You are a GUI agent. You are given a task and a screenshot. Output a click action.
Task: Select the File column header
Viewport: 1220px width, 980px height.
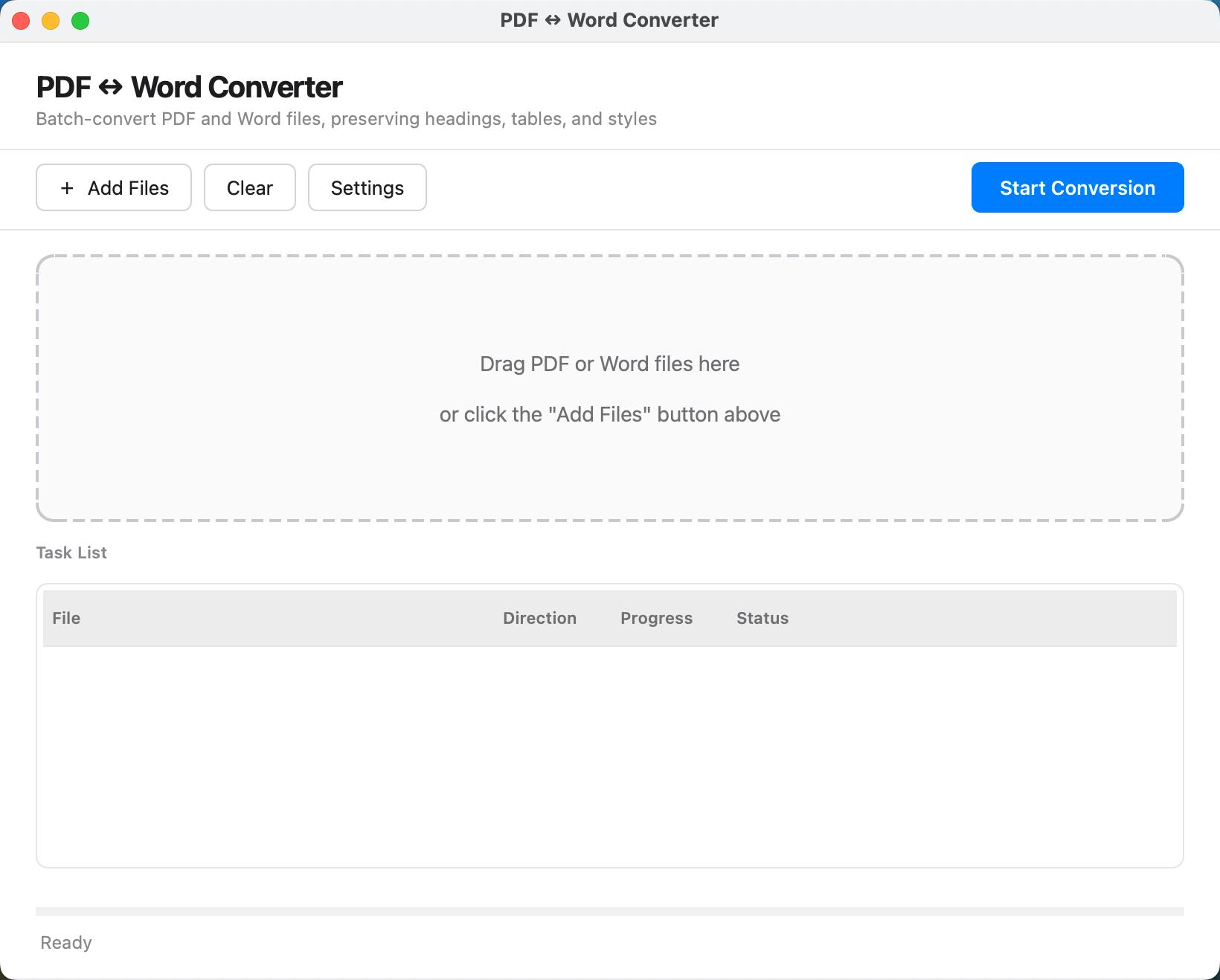click(66, 618)
